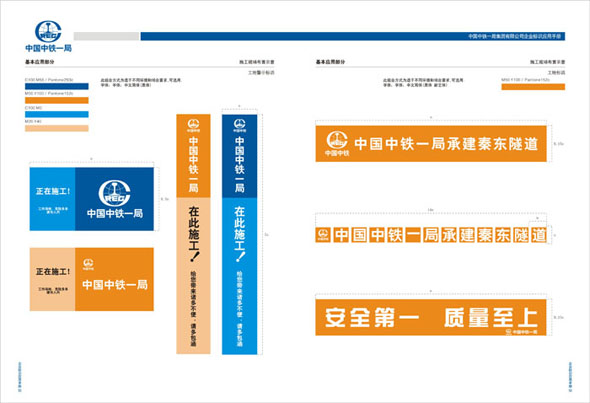Click the large globe logo on the blue sign
Screen dimensions: 590x403
coord(114,194)
